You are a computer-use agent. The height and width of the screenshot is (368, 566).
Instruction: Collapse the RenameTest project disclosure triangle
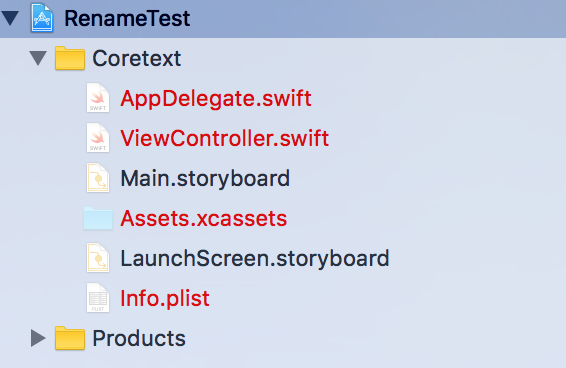point(10,18)
